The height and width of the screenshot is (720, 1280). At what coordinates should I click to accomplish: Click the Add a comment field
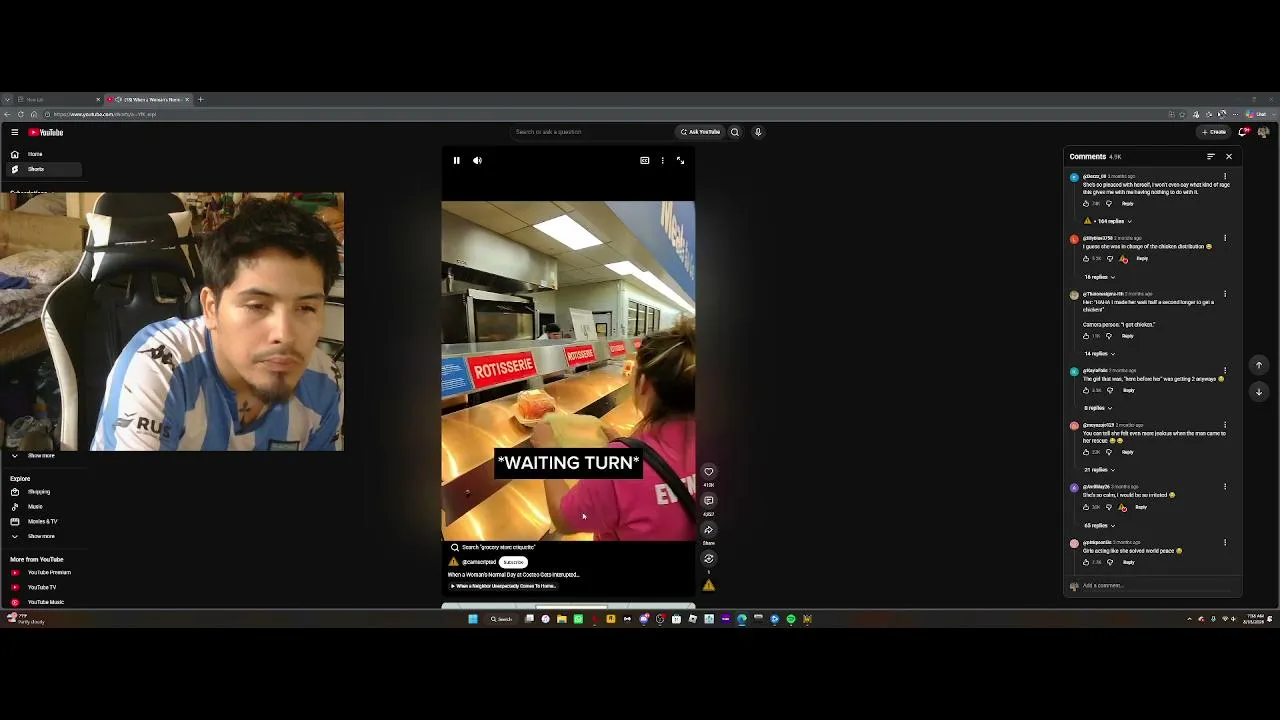pyautogui.click(x=1157, y=586)
